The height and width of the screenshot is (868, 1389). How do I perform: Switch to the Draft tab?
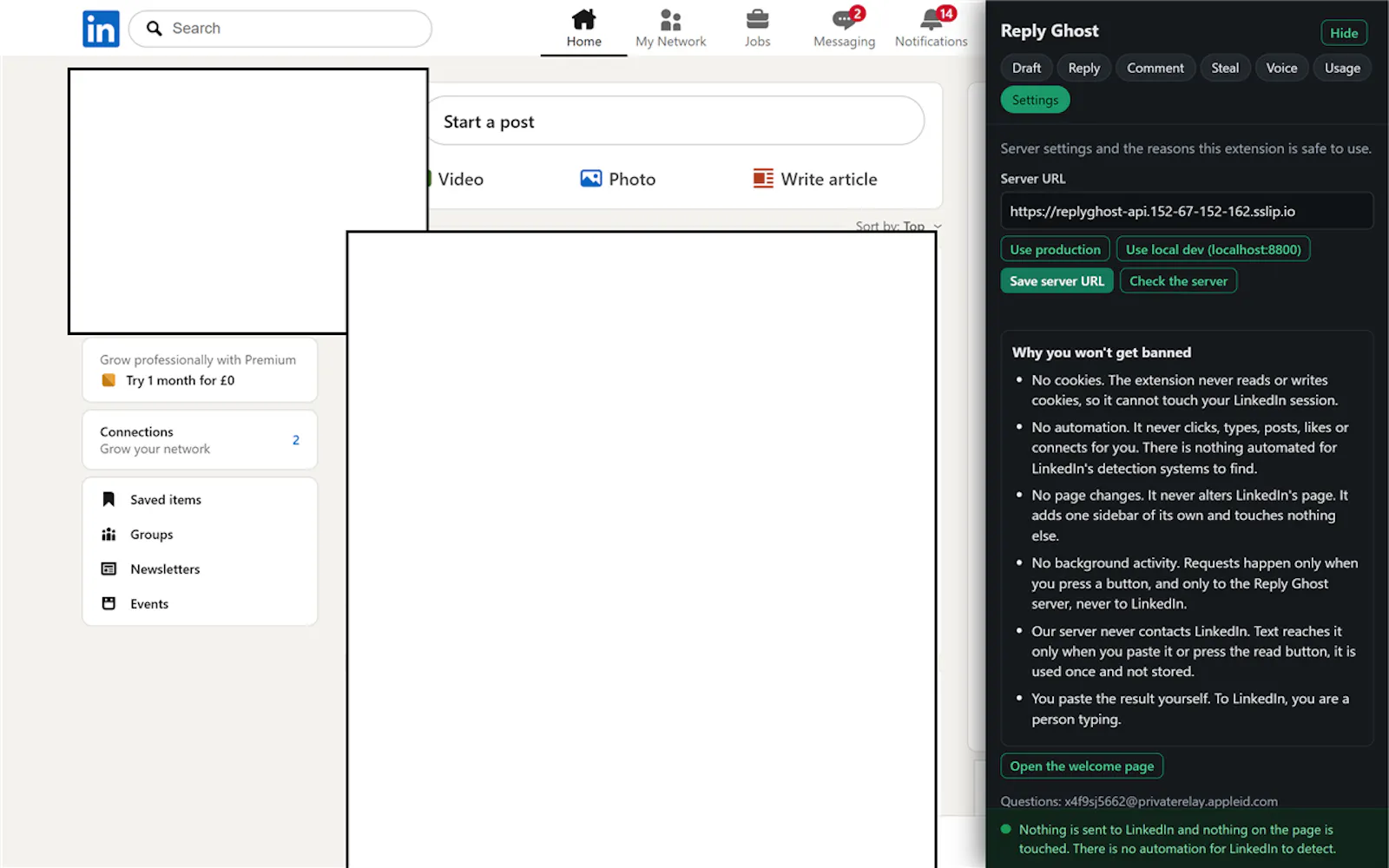1026,68
